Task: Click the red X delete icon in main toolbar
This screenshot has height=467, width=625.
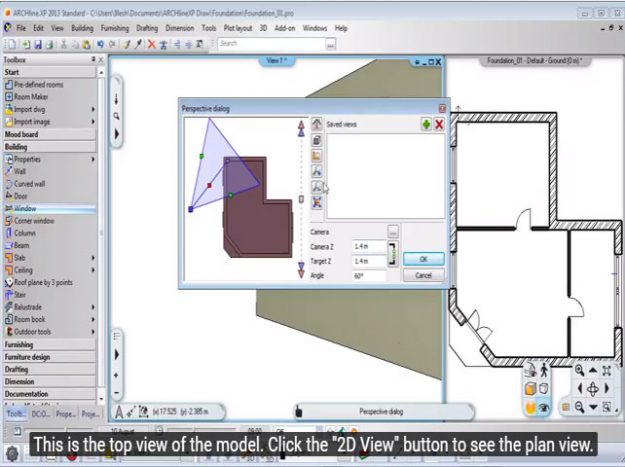Action: pos(152,44)
